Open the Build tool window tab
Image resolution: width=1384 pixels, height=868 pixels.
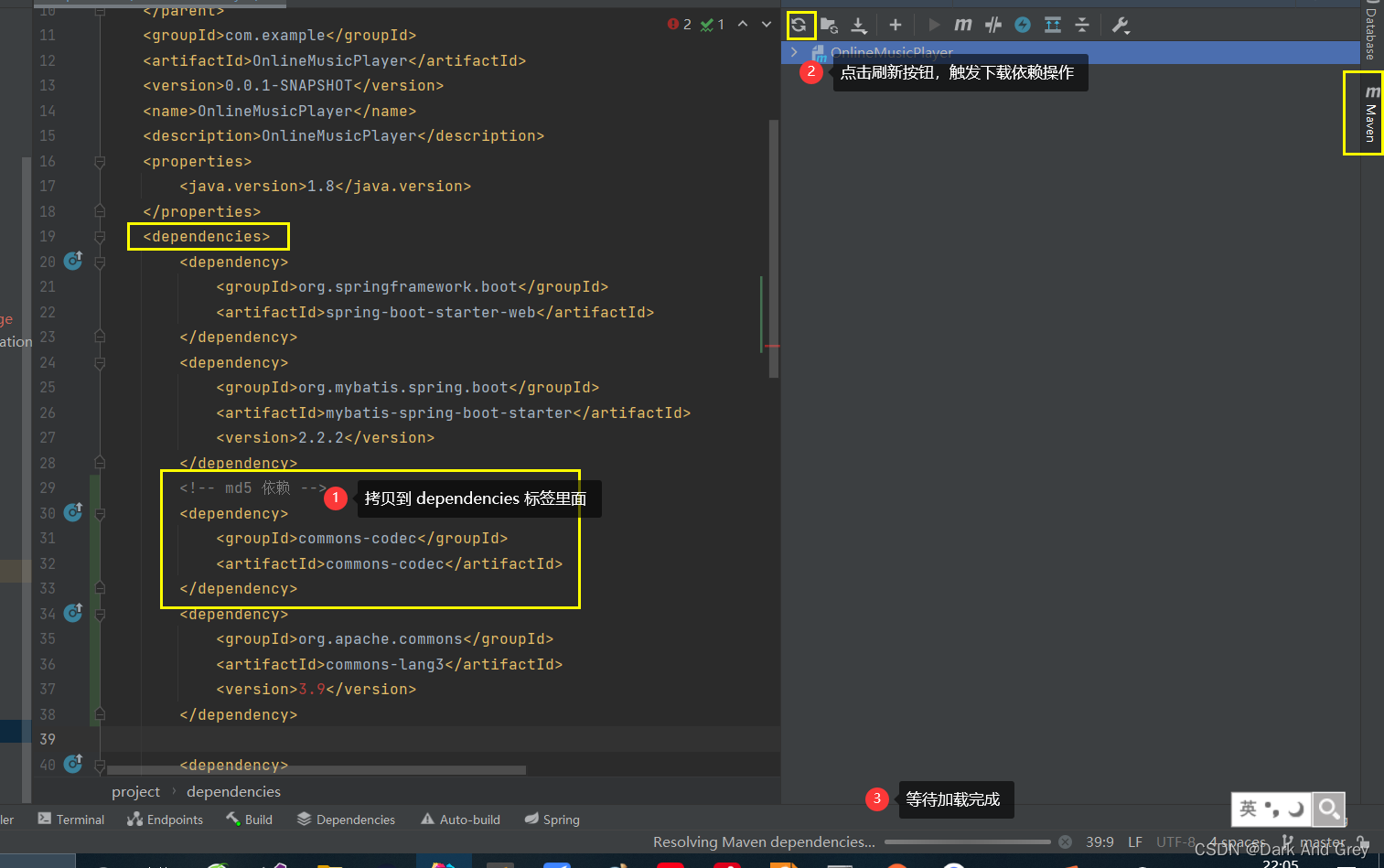coord(249,820)
